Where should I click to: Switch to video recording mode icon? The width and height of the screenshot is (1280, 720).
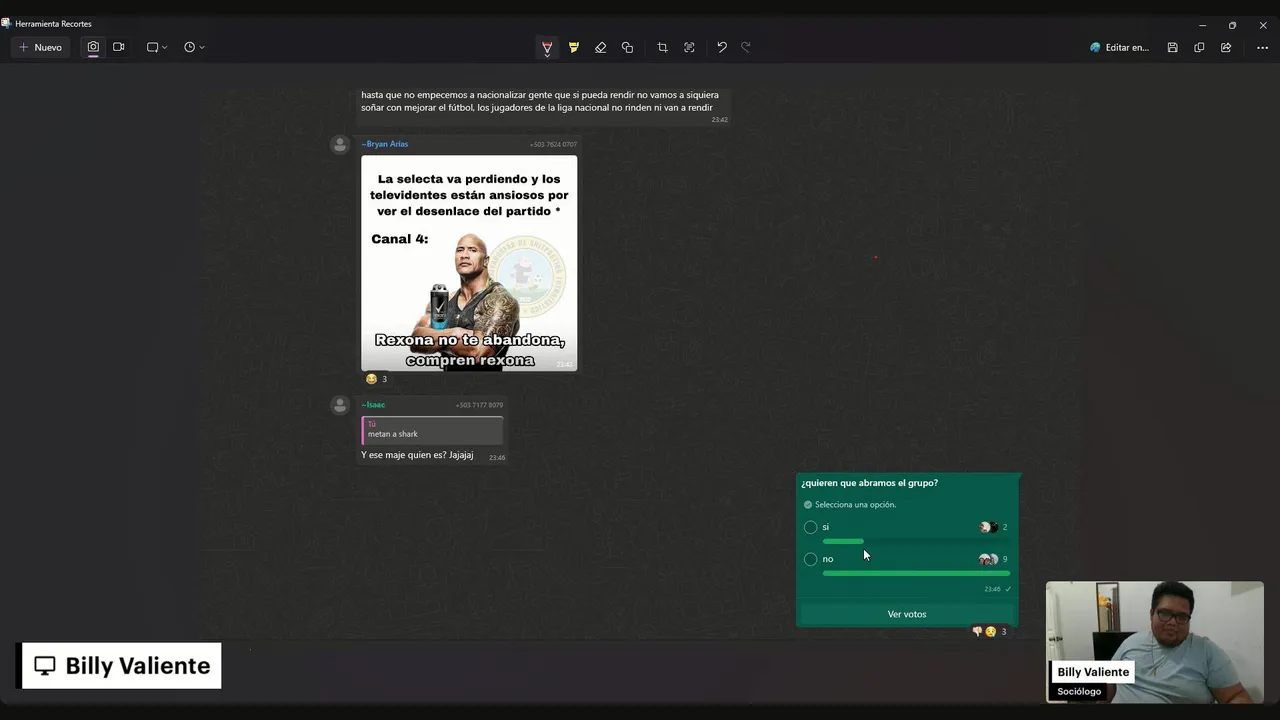(x=118, y=47)
